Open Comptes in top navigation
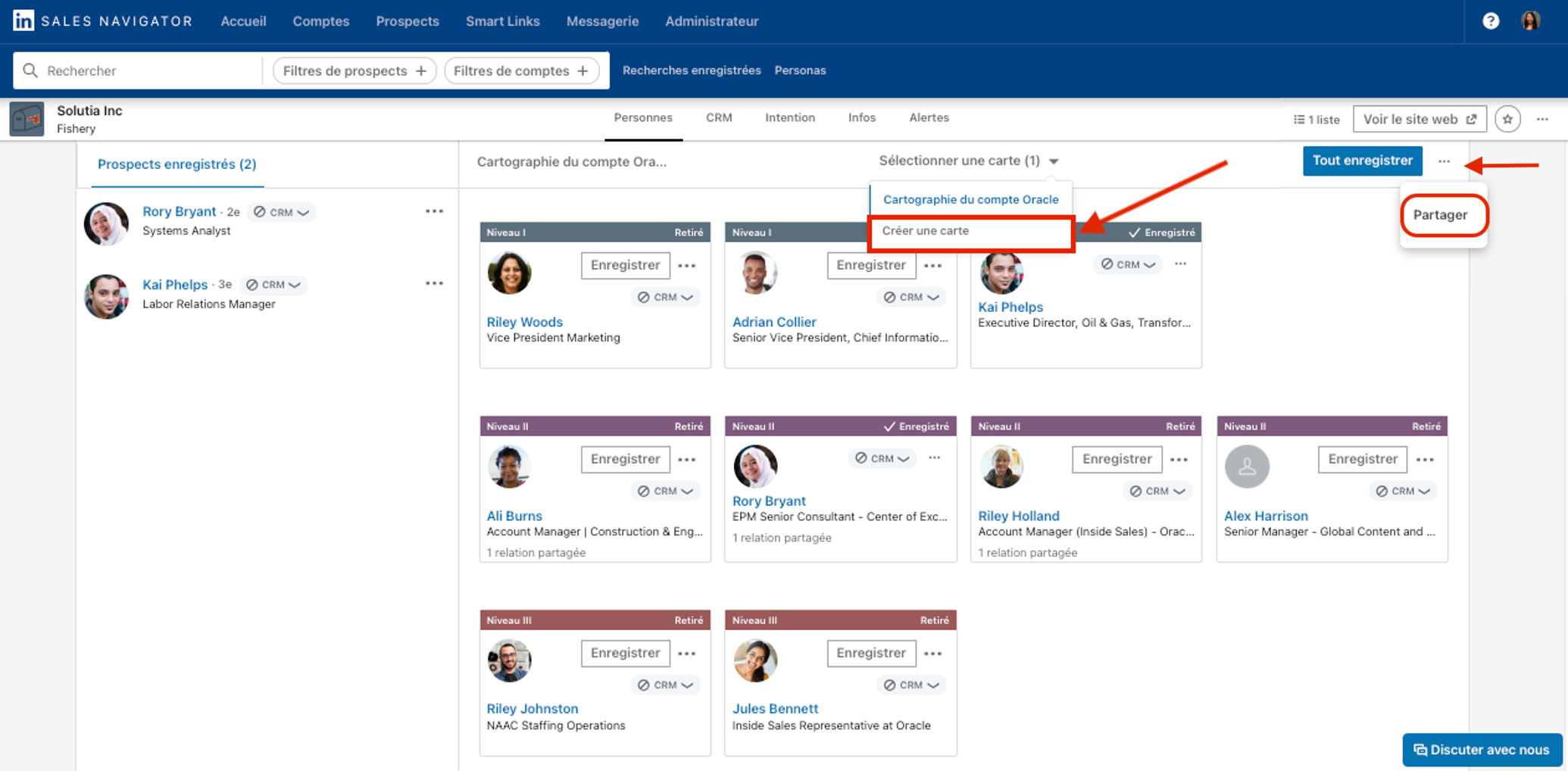 [321, 21]
